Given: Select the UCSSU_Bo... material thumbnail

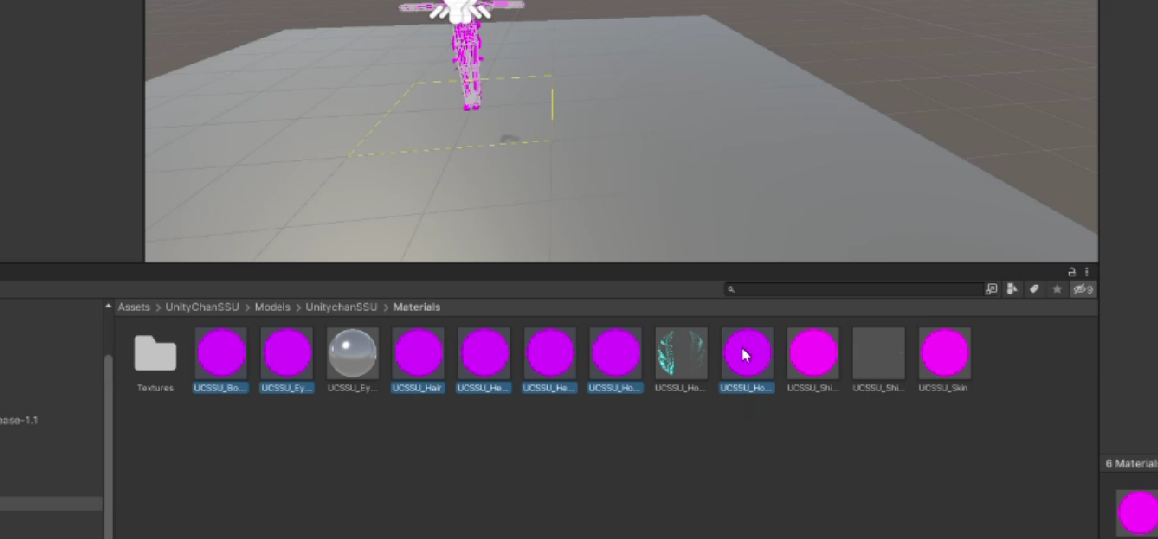Looking at the screenshot, I should pos(221,353).
